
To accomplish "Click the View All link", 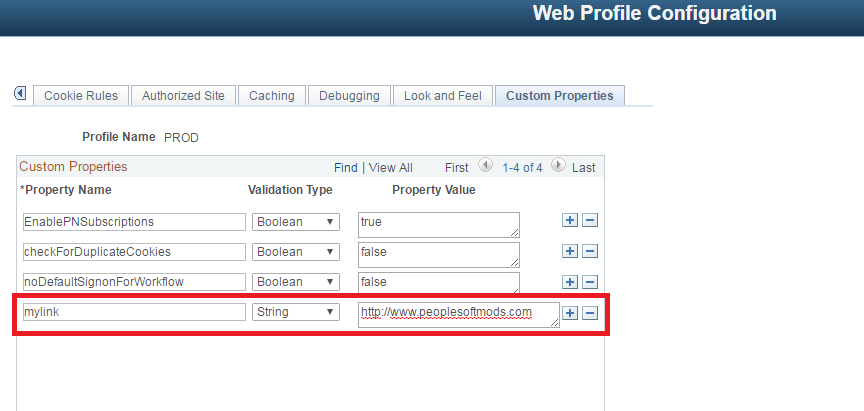I will (x=391, y=167).
